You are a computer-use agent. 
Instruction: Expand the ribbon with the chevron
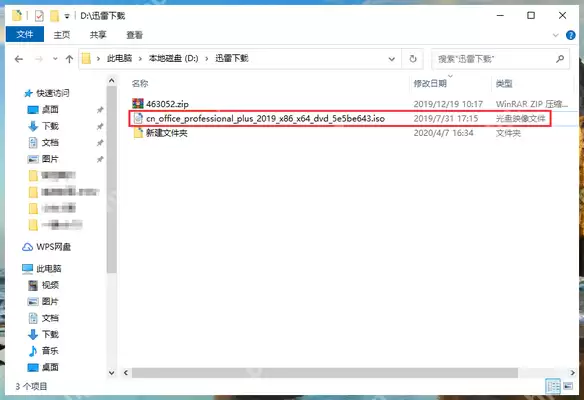556,35
